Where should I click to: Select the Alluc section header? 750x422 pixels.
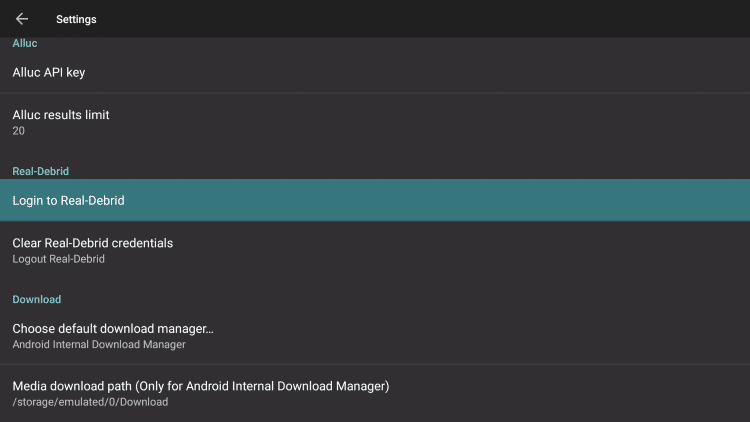(x=25, y=43)
